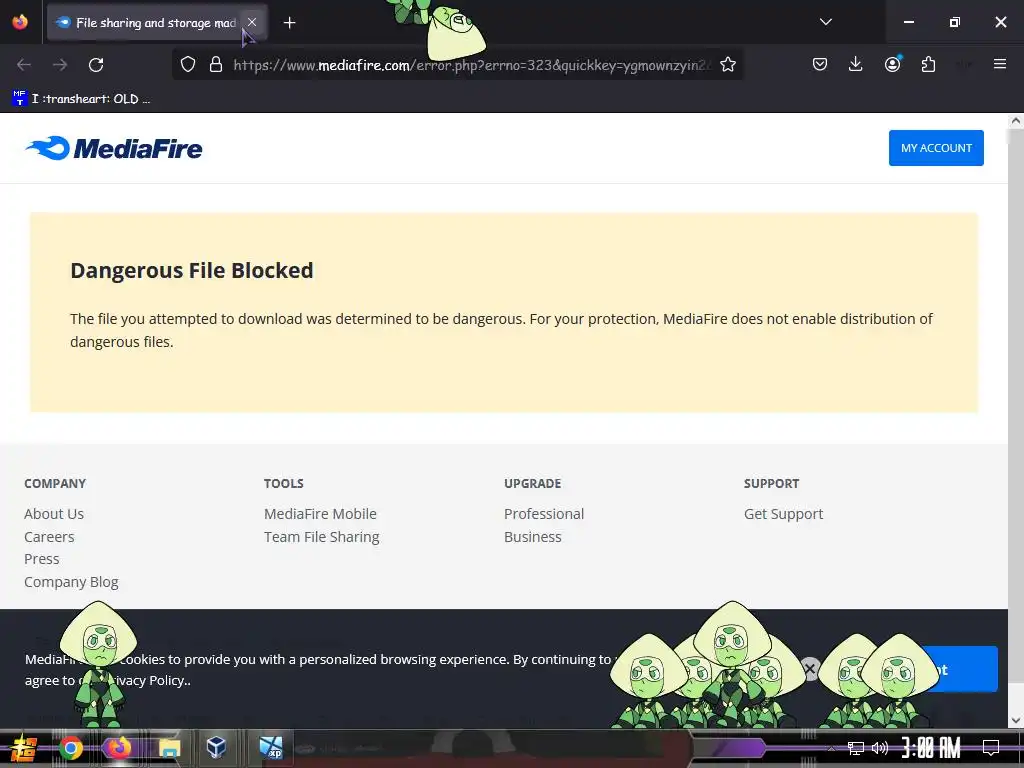View site security padlock info
1024x768 pixels.
click(216, 65)
